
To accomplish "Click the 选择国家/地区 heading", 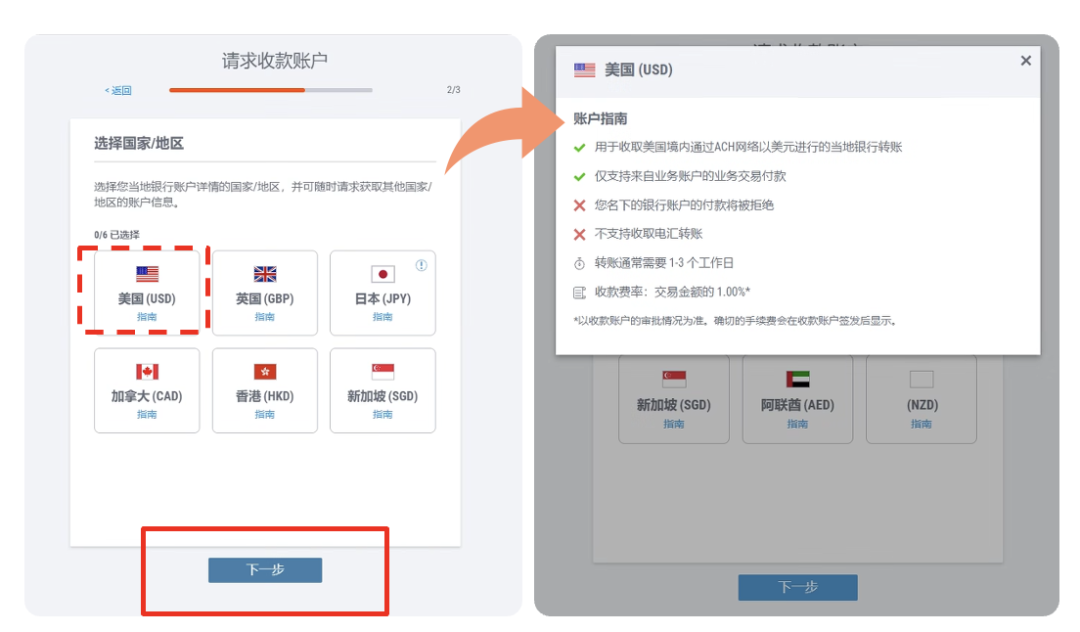I will tap(138, 143).
